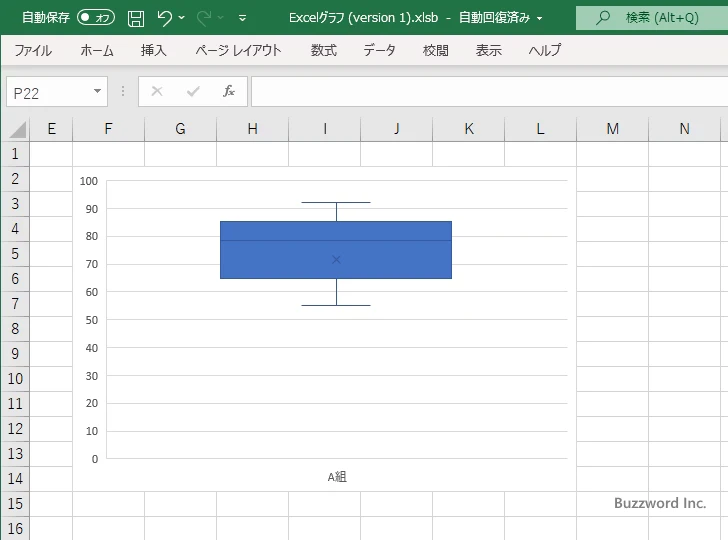
Task: Switch to the 挿入 tab
Action: (x=154, y=50)
